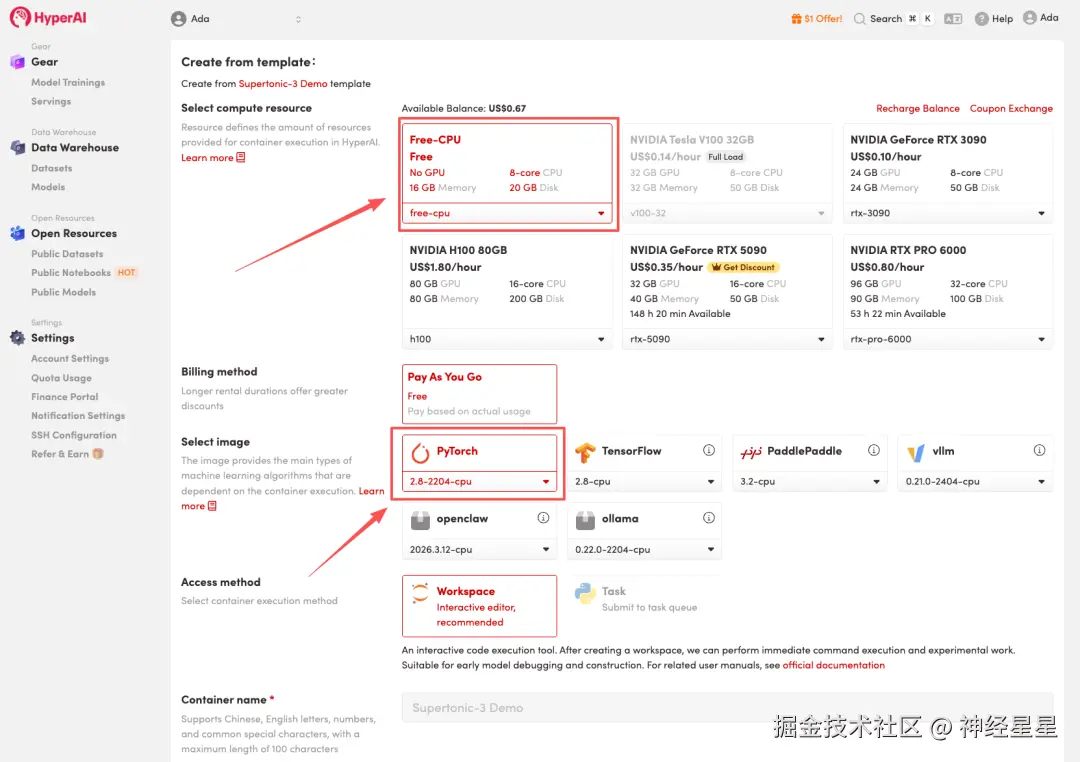Open the openclaw 2026.3.12-cpu version dropdown

coord(479,549)
